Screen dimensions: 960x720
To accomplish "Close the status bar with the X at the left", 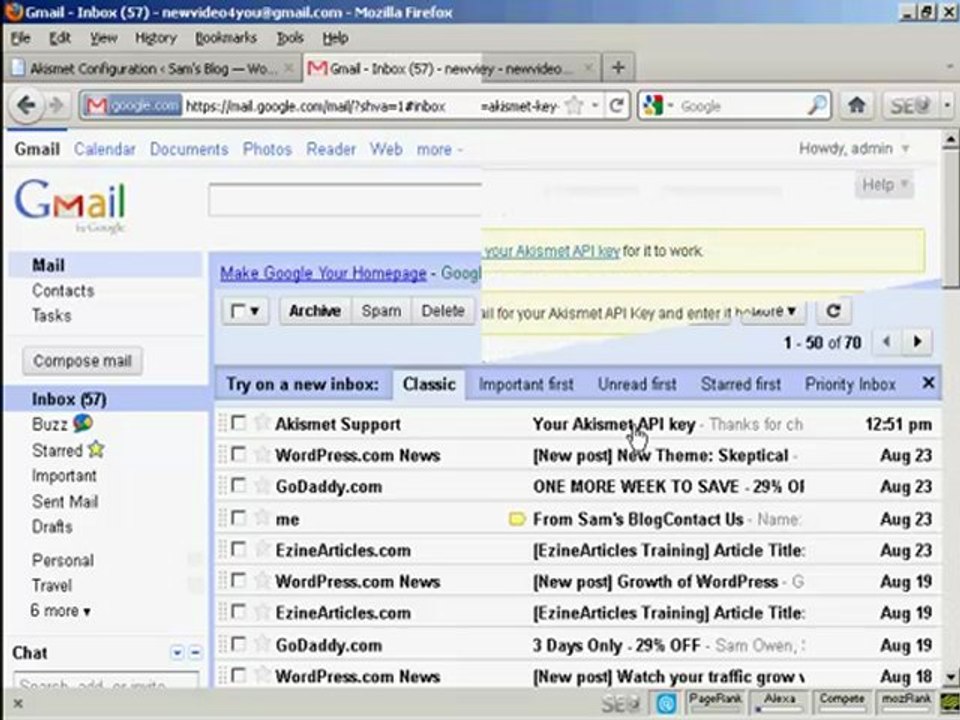I will pyautogui.click(x=18, y=703).
